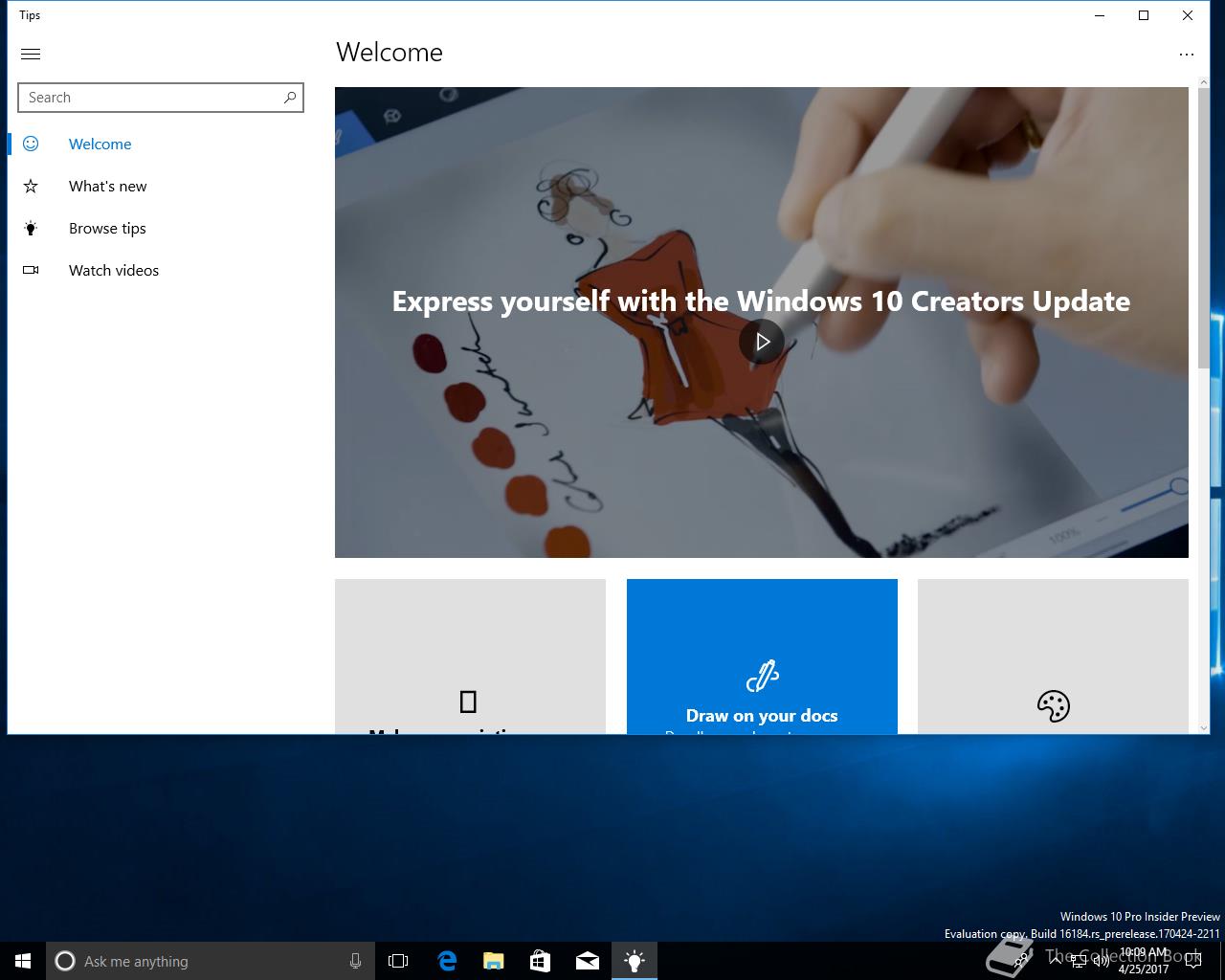The height and width of the screenshot is (980, 1225).
Task: Maximize the Tips window
Action: (1144, 15)
